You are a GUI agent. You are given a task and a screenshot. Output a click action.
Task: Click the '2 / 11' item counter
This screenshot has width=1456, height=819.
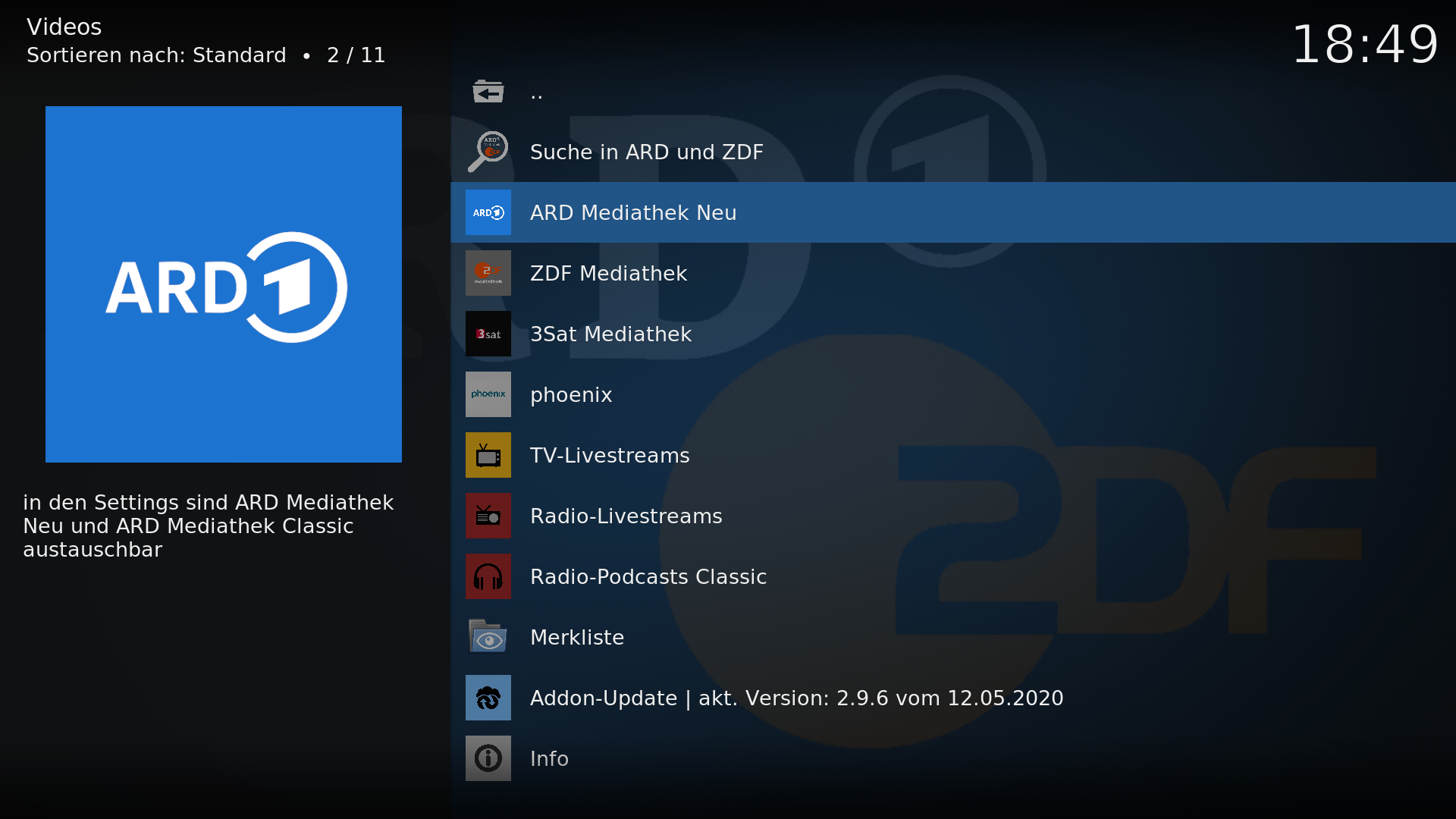356,55
